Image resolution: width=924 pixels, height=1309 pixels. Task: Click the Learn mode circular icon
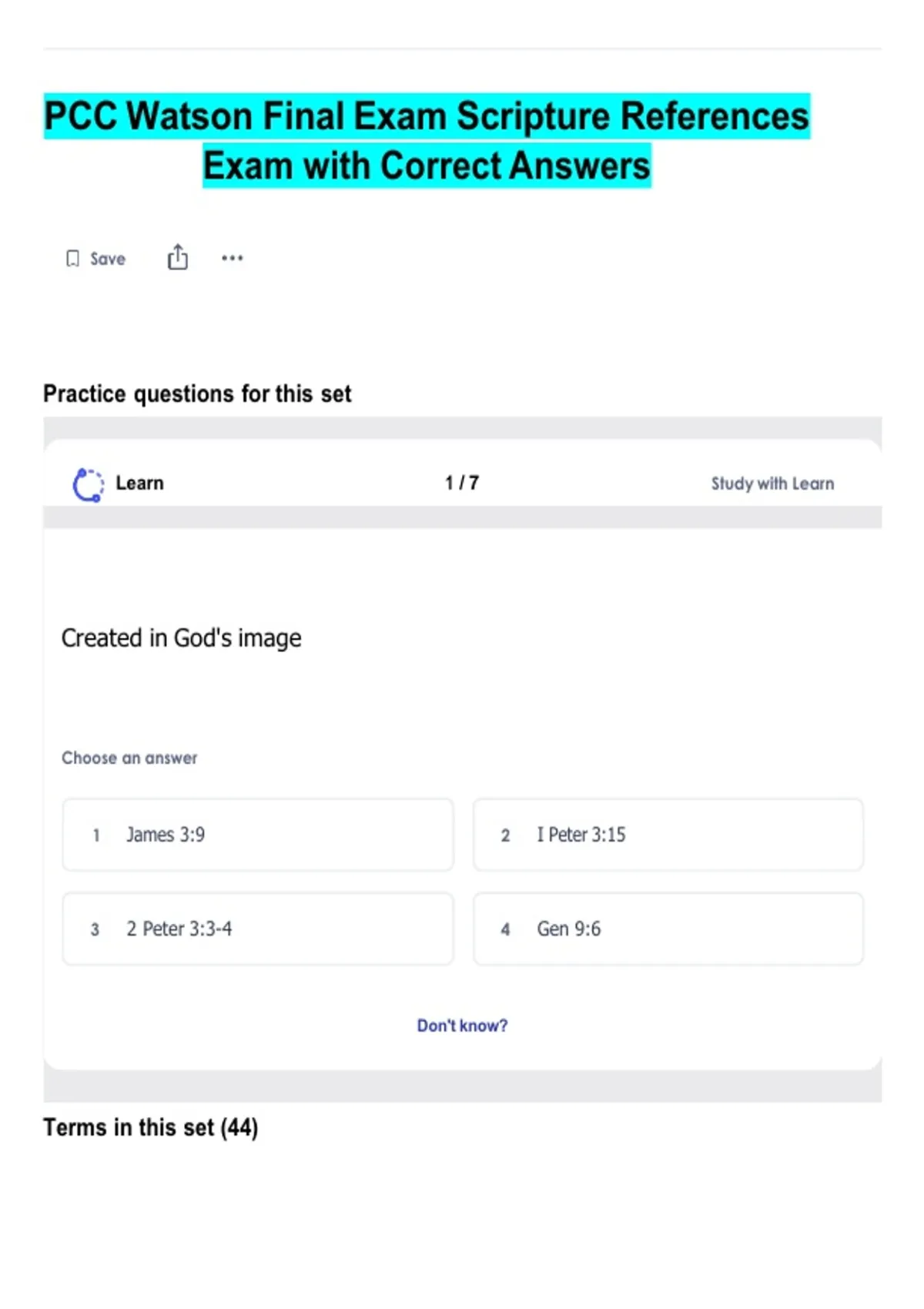[88, 484]
